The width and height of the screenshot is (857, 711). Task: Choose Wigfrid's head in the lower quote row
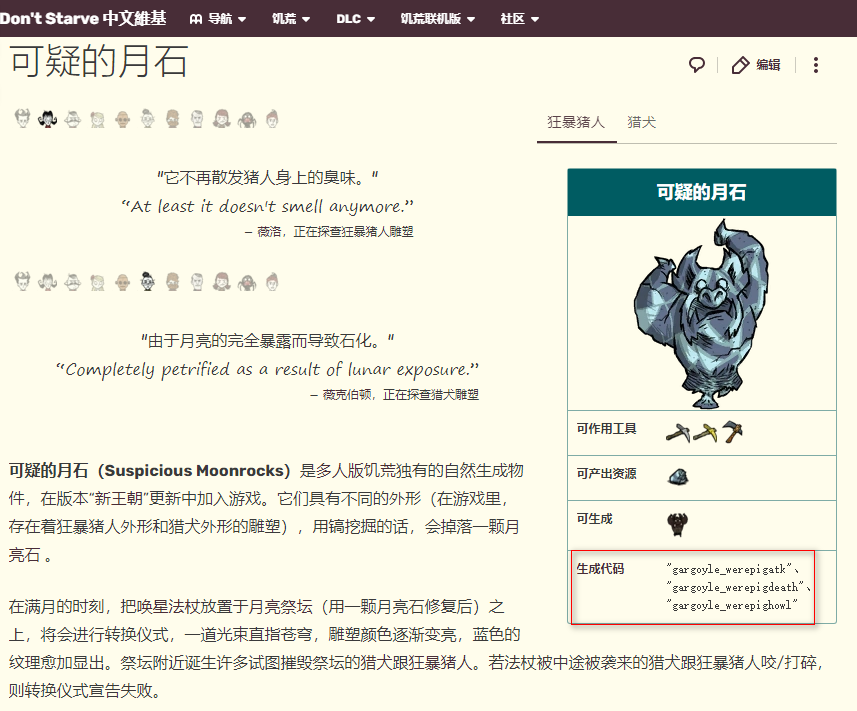tap(221, 282)
